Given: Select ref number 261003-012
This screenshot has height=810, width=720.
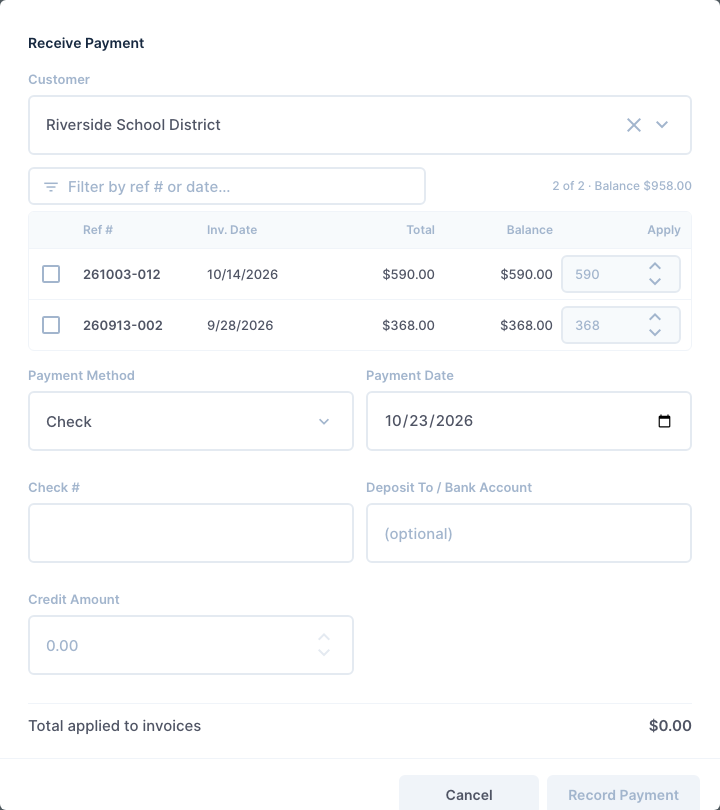Looking at the screenshot, I should [122, 274].
